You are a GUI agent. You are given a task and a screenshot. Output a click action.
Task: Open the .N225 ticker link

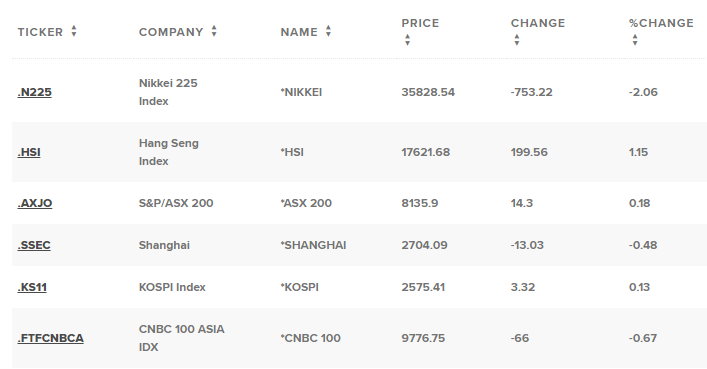click(35, 92)
